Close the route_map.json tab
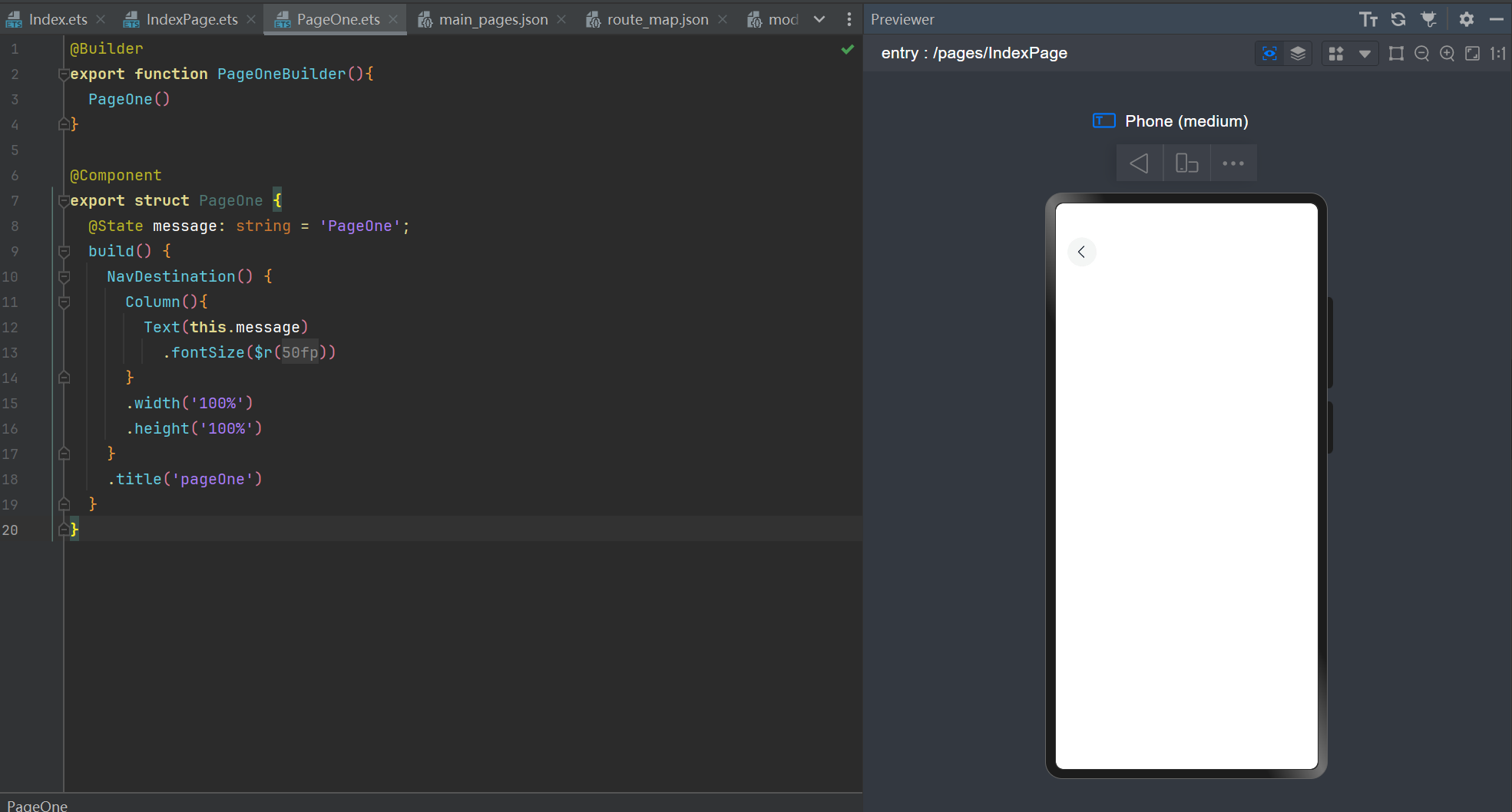 [x=723, y=19]
